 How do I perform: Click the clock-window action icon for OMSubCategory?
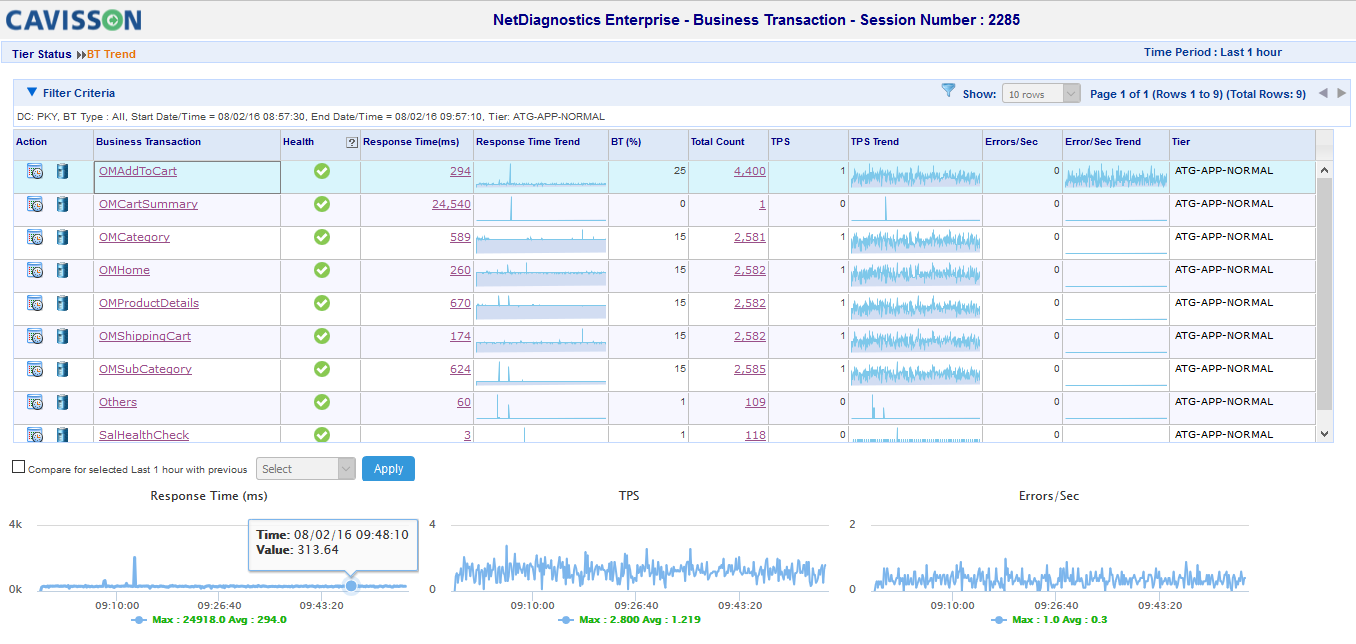point(35,370)
